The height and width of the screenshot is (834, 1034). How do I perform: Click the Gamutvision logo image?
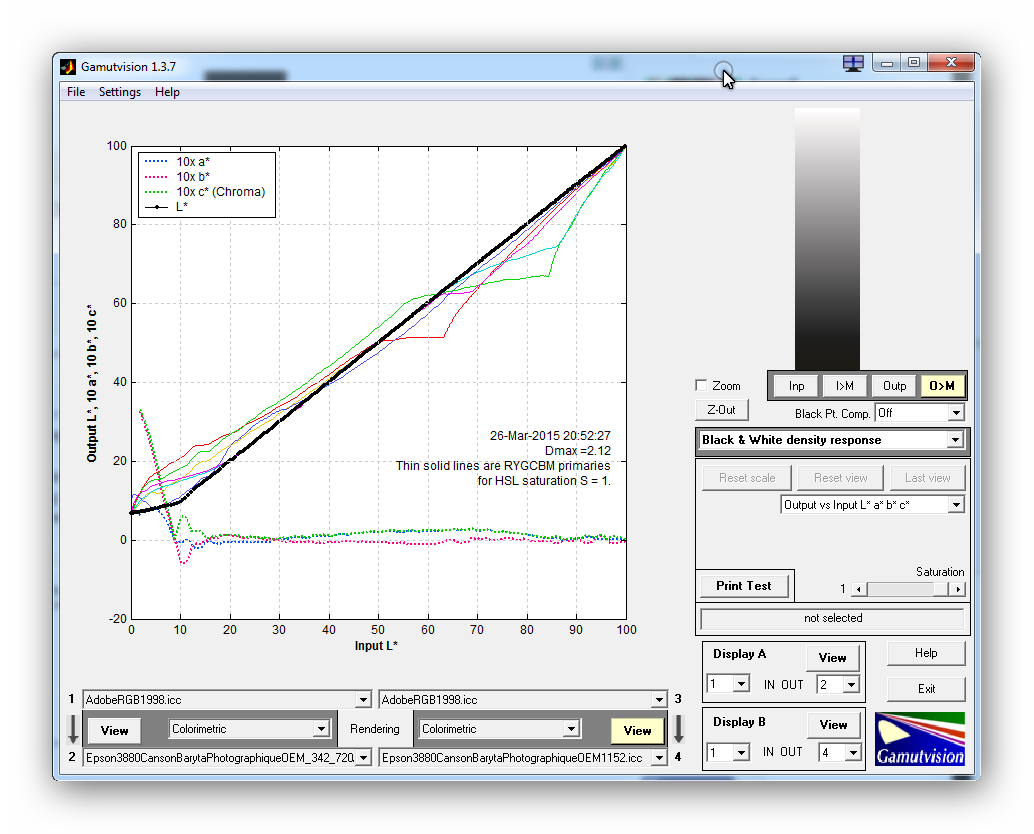click(x=919, y=740)
